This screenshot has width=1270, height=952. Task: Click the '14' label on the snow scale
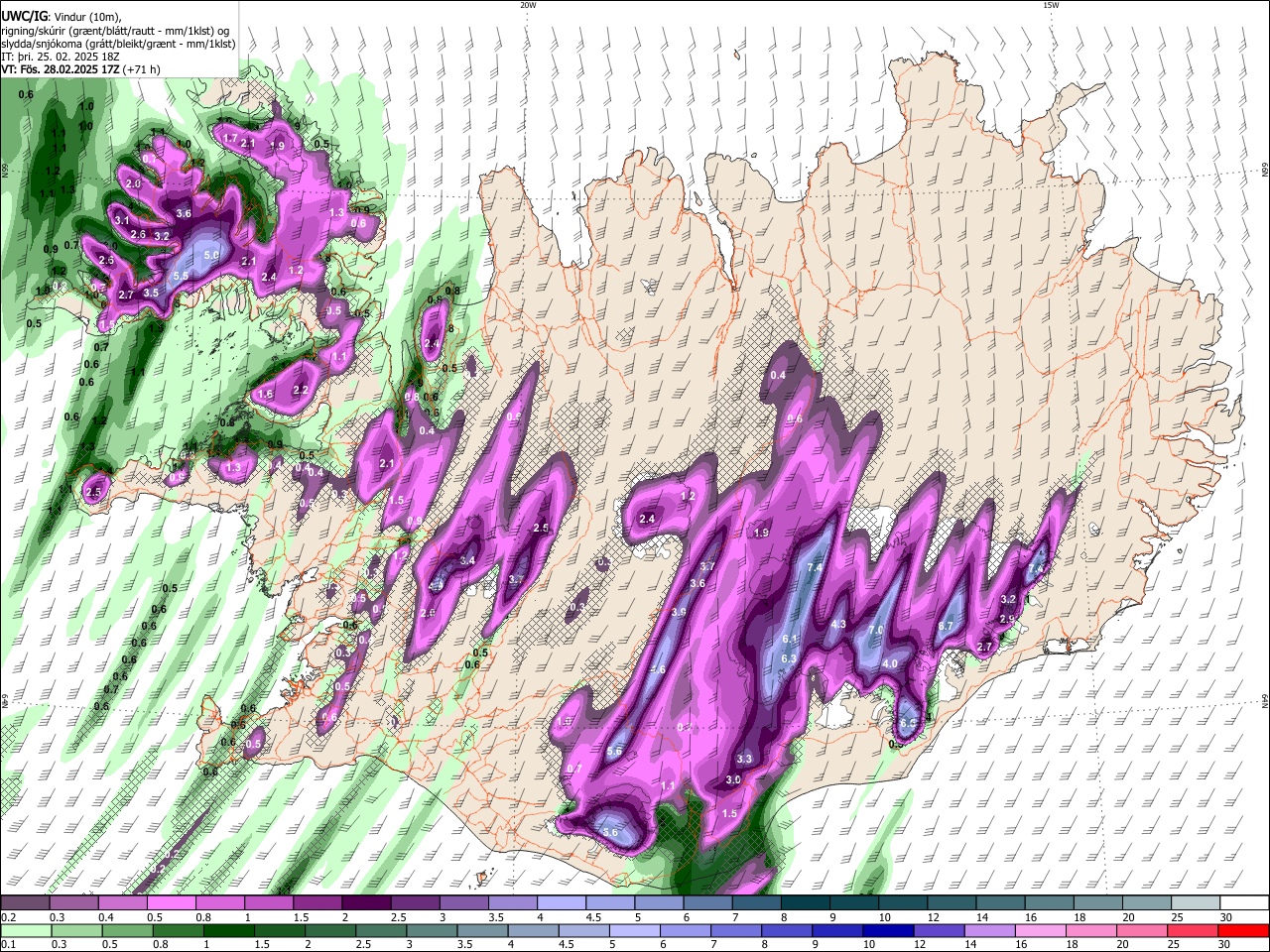(981, 917)
